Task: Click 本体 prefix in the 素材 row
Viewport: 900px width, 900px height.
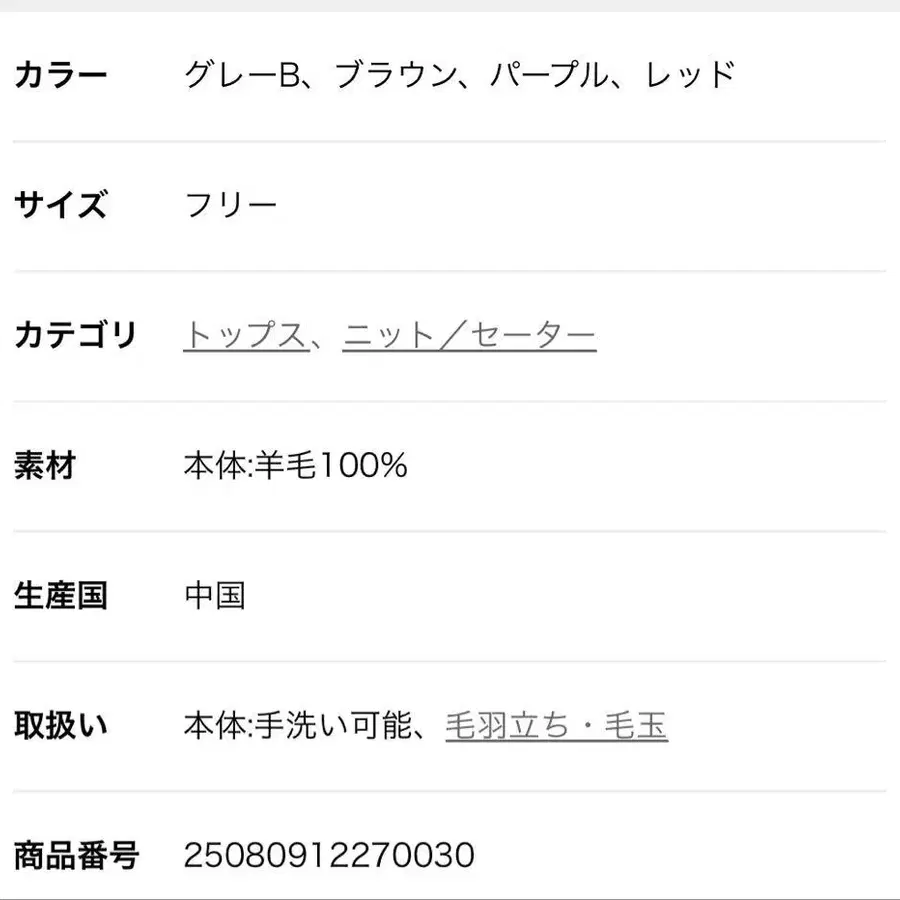Action: tap(214, 466)
